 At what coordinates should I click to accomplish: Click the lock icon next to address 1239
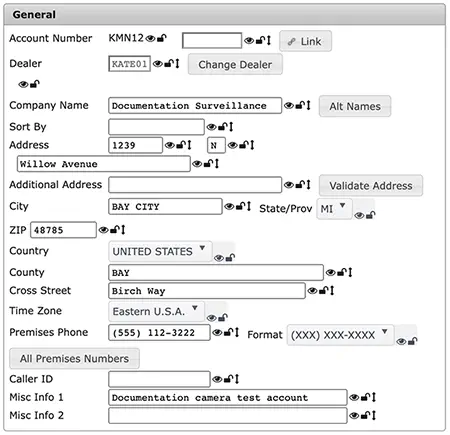click(x=181, y=145)
